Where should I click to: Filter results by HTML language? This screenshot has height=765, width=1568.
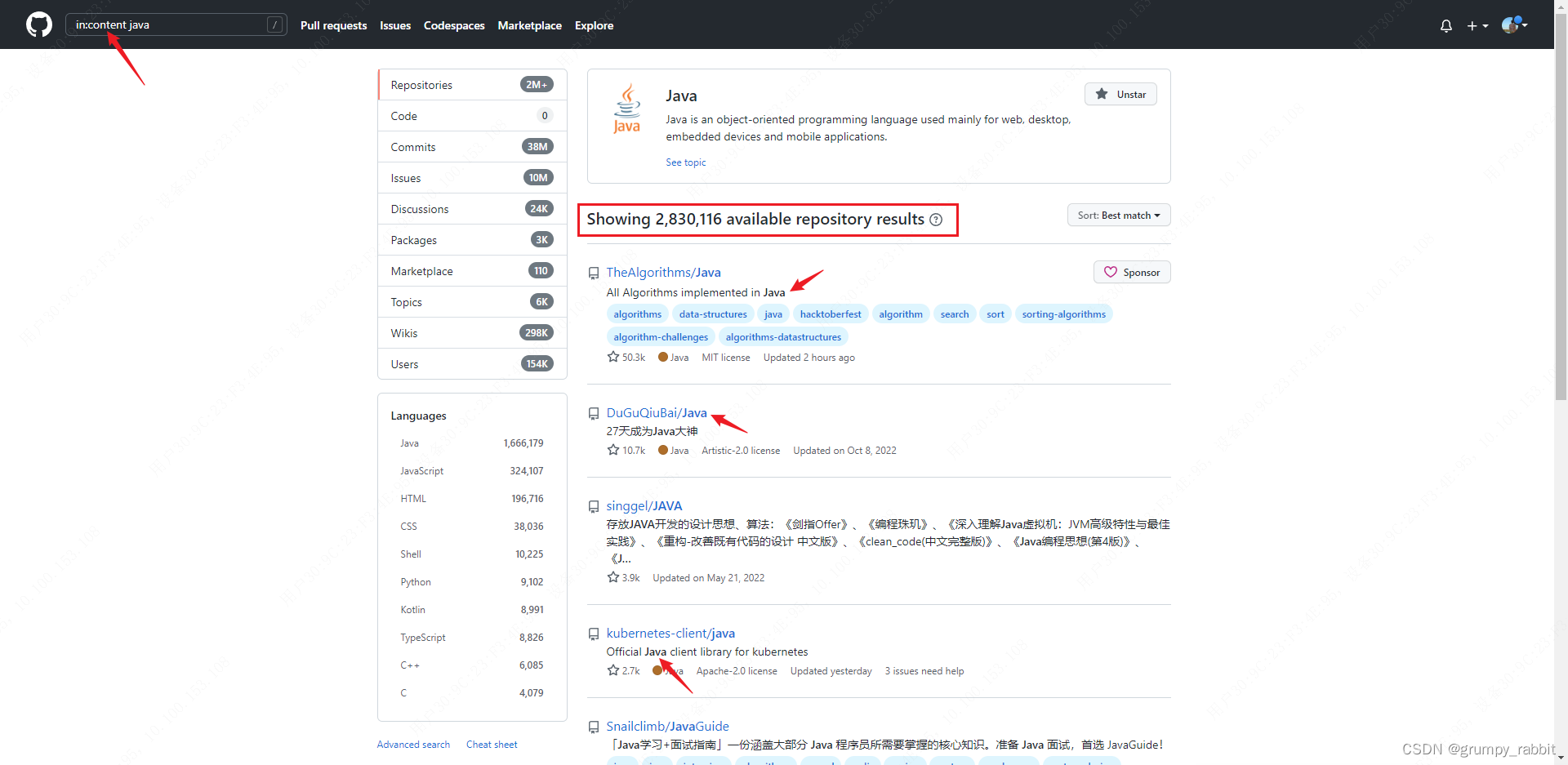pyautogui.click(x=472, y=499)
